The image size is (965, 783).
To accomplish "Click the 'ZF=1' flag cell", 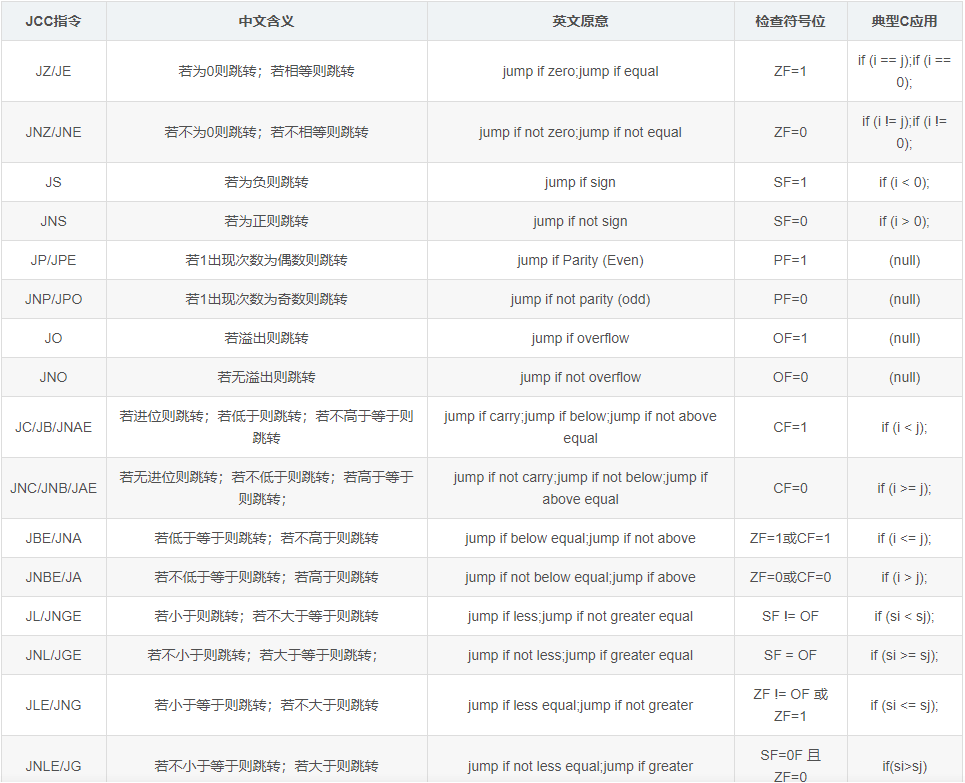I will click(790, 71).
